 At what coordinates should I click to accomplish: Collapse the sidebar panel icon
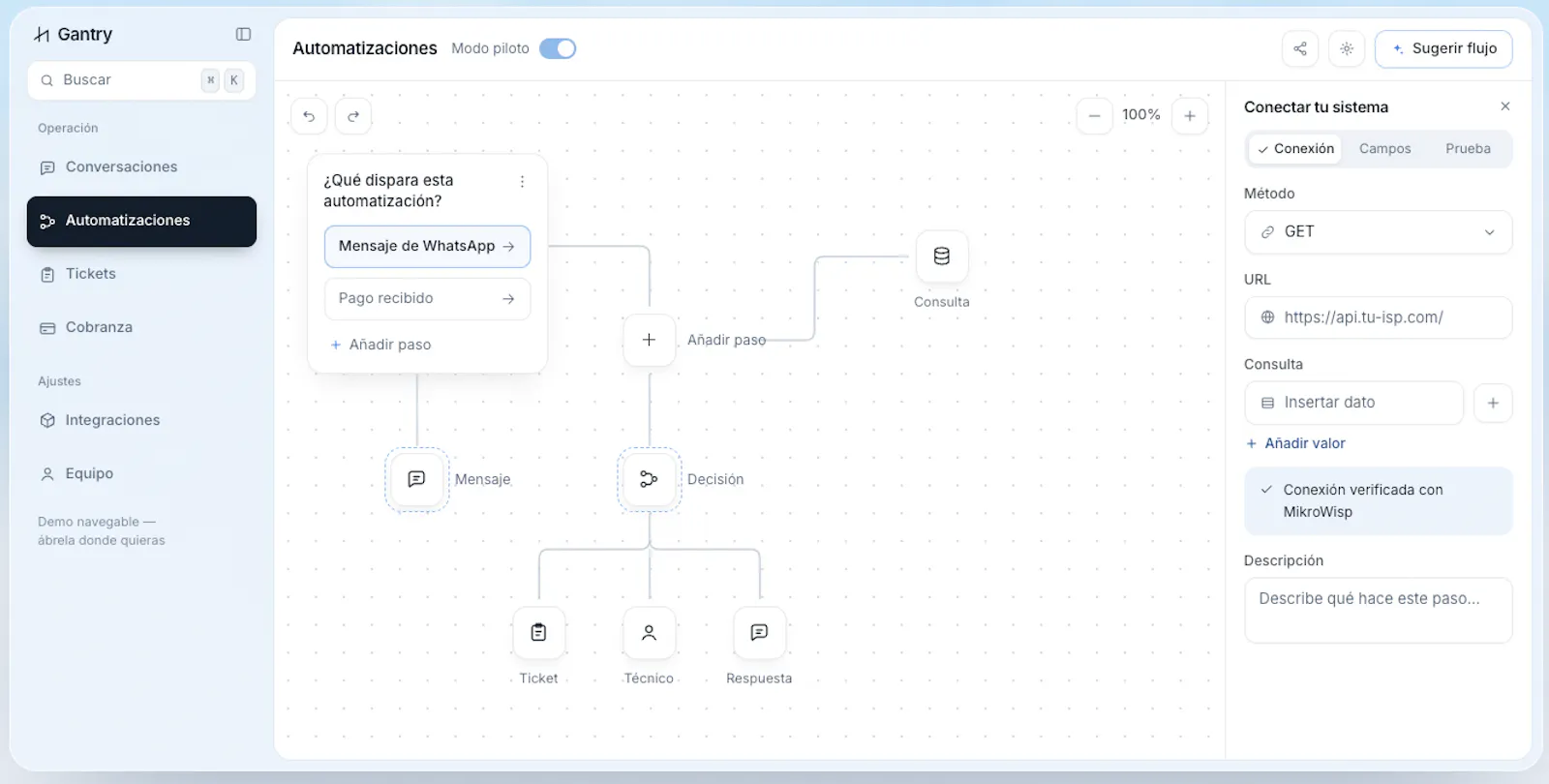point(243,34)
